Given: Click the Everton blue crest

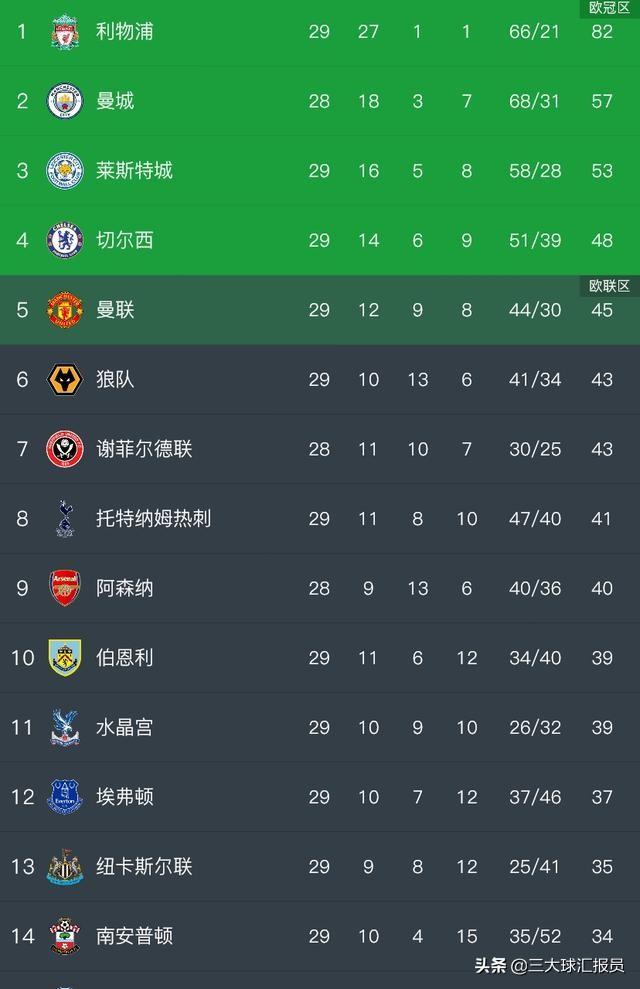Looking at the screenshot, I should pos(65,797).
